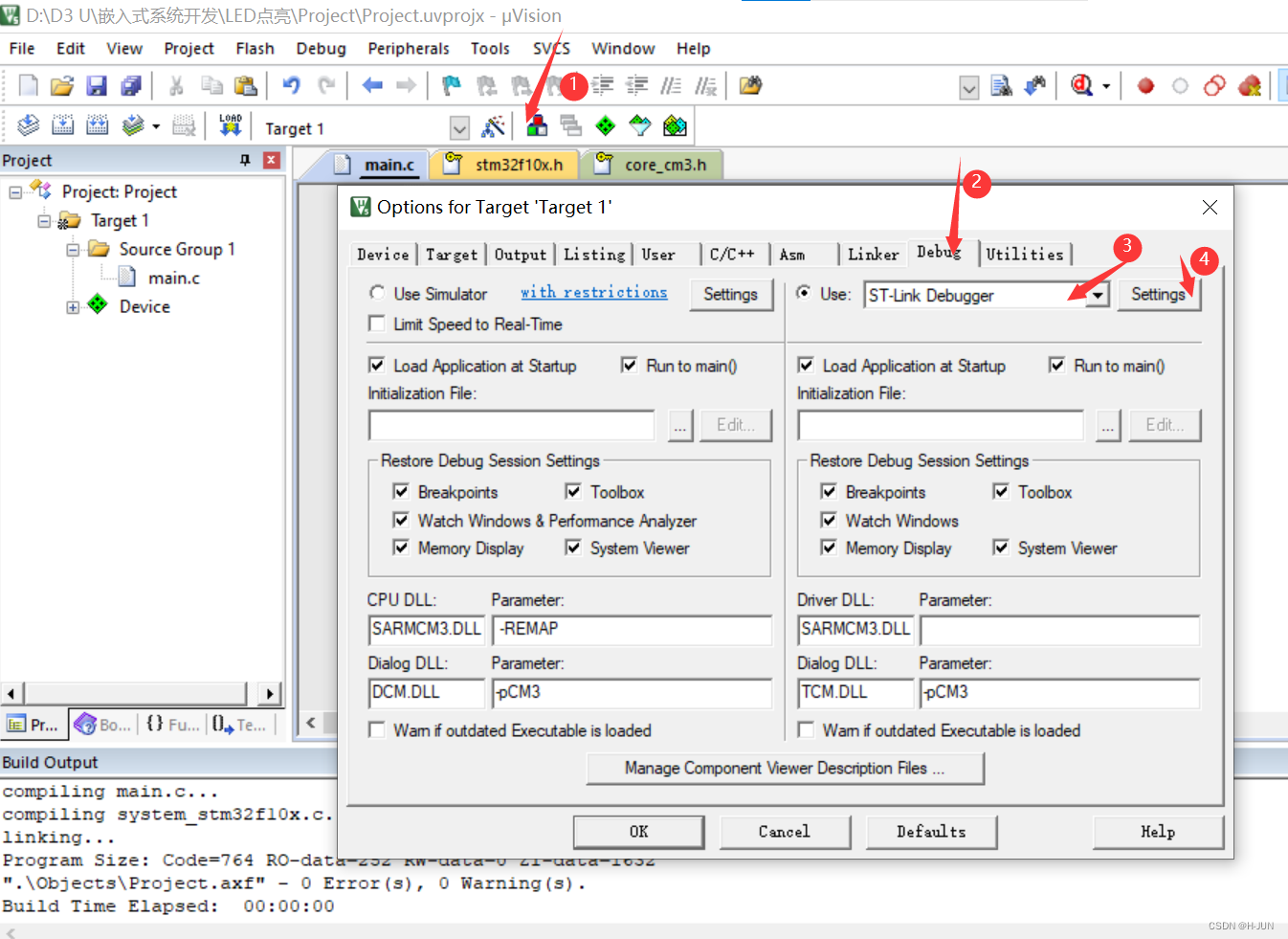This screenshot has width=1288, height=939.
Task: Collapse the Project: Project tree node
Action: click(15, 192)
